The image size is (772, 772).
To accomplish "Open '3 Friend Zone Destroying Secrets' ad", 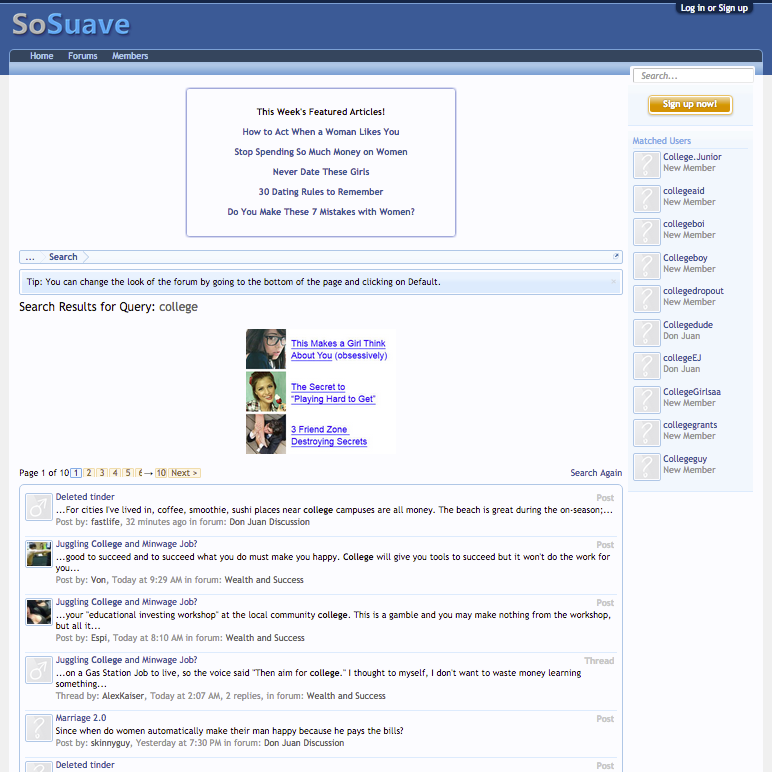I will [x=329, y=435].
